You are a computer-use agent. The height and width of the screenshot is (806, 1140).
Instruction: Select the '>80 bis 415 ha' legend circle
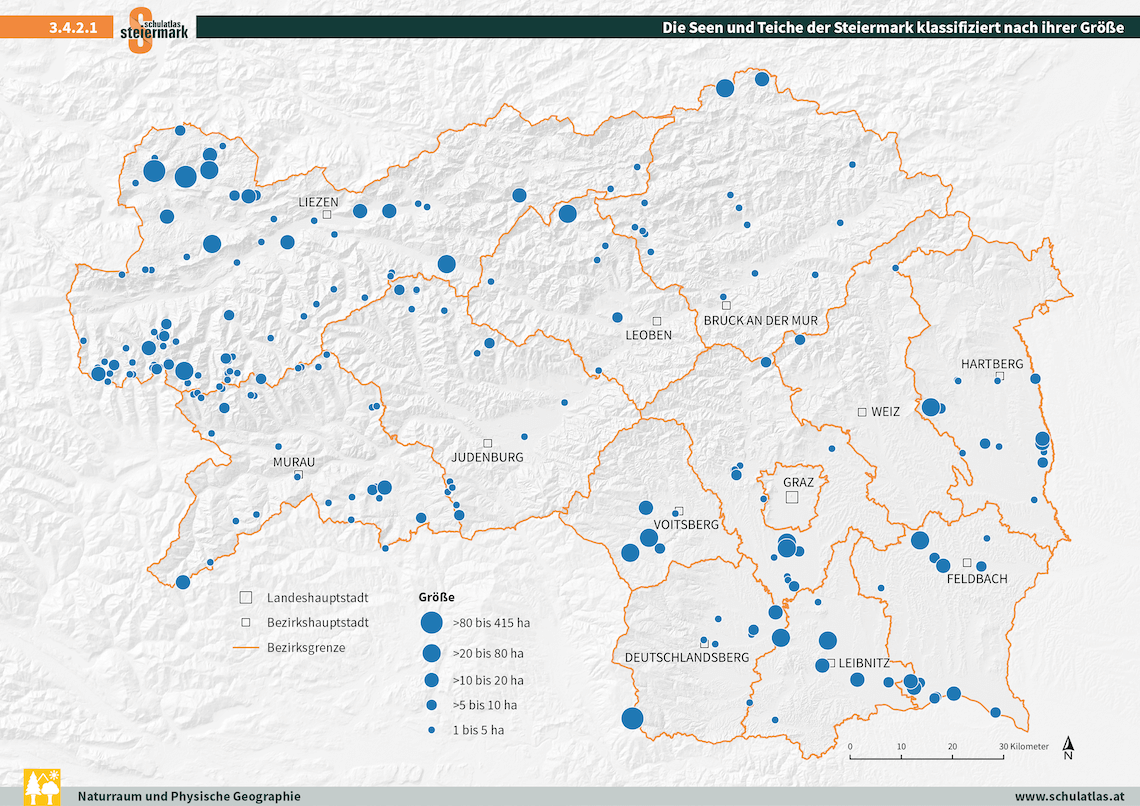431,622
